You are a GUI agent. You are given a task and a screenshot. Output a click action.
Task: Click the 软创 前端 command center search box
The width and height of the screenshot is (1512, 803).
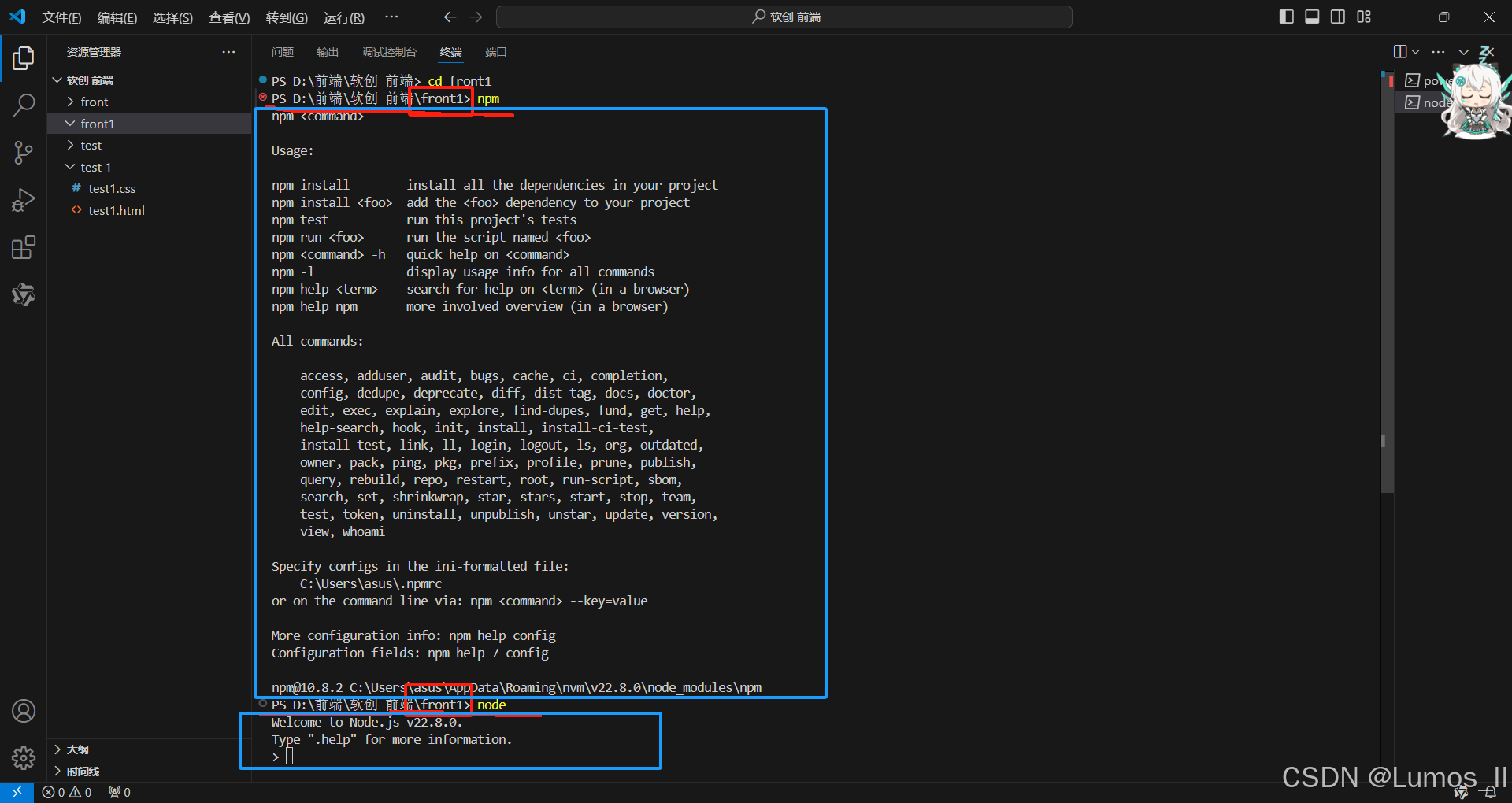pos(784,17)
